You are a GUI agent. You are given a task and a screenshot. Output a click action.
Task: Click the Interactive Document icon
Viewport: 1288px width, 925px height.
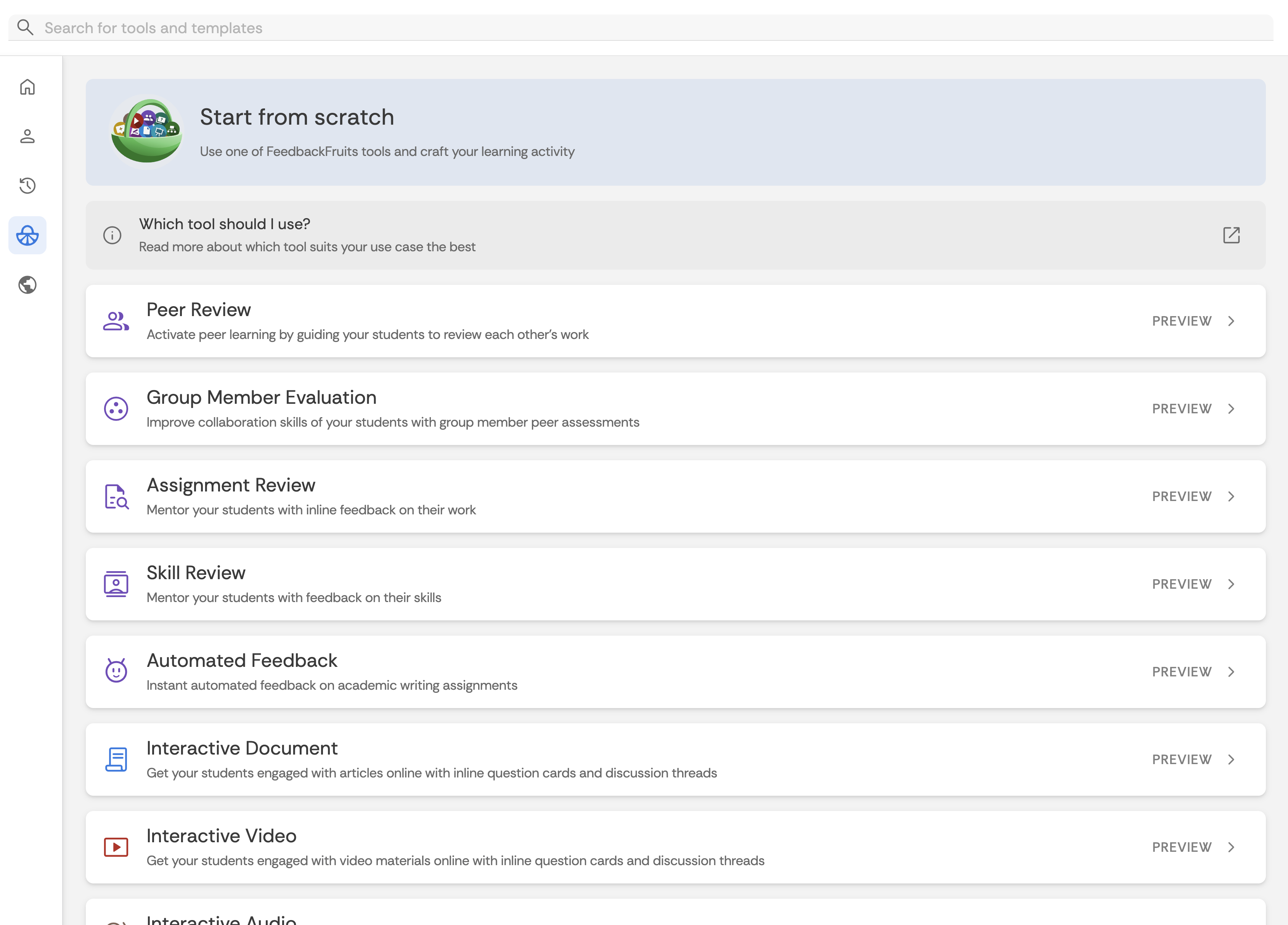coord(116,760)
